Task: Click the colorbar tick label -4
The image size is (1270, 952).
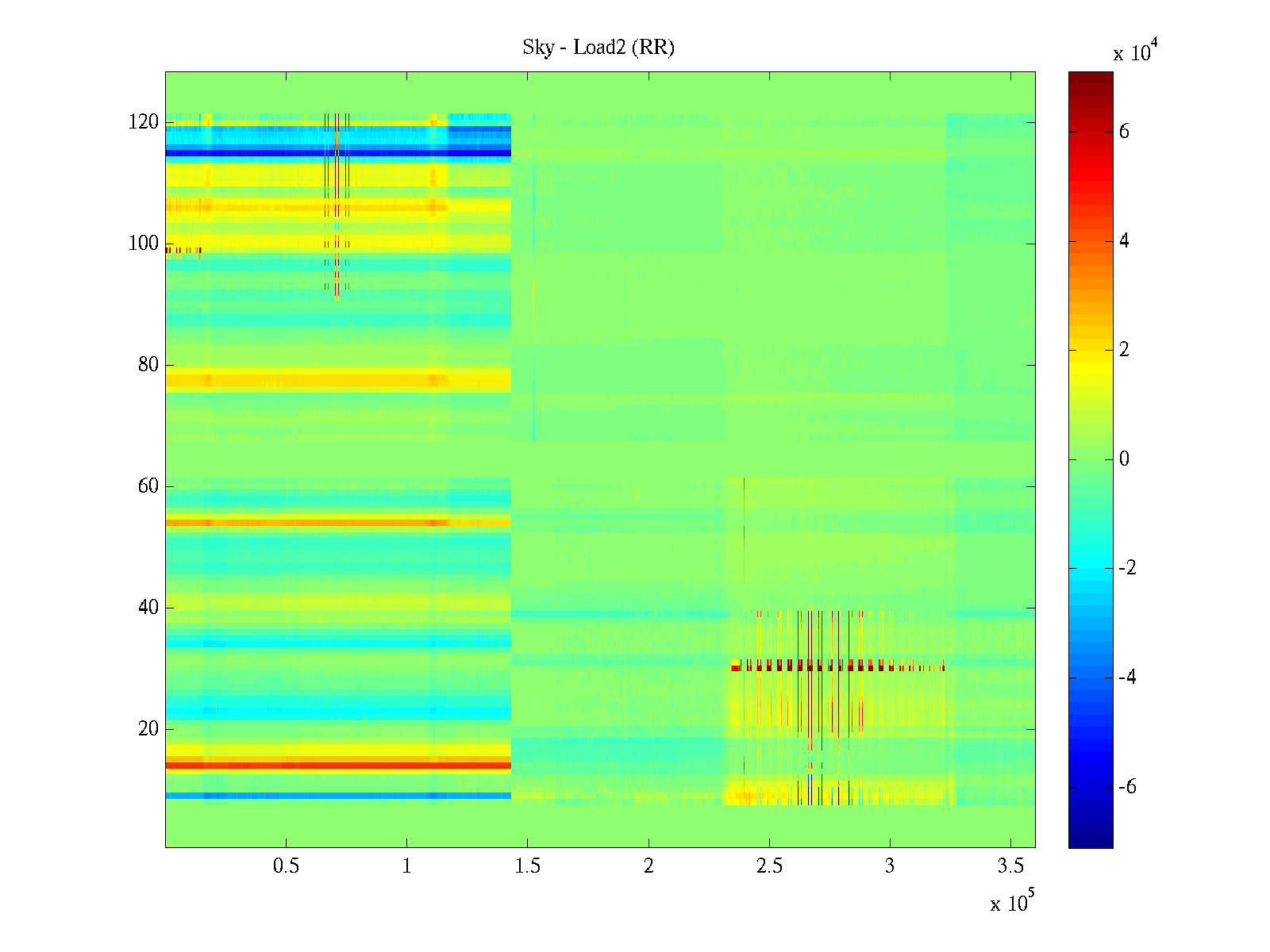Action: coord(1126,678)
